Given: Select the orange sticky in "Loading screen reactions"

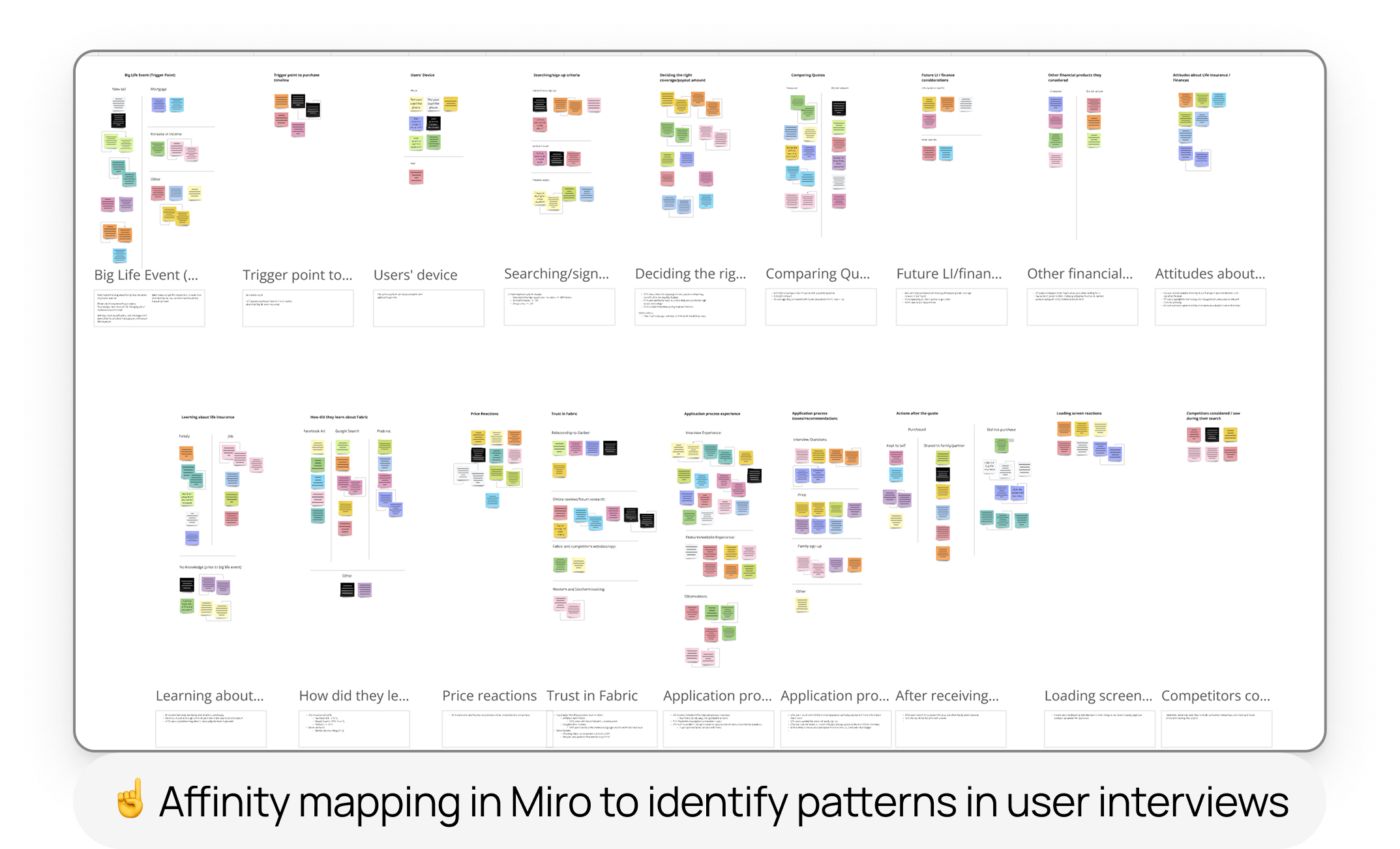Looking at the screenshot, I should [1064, 429].
